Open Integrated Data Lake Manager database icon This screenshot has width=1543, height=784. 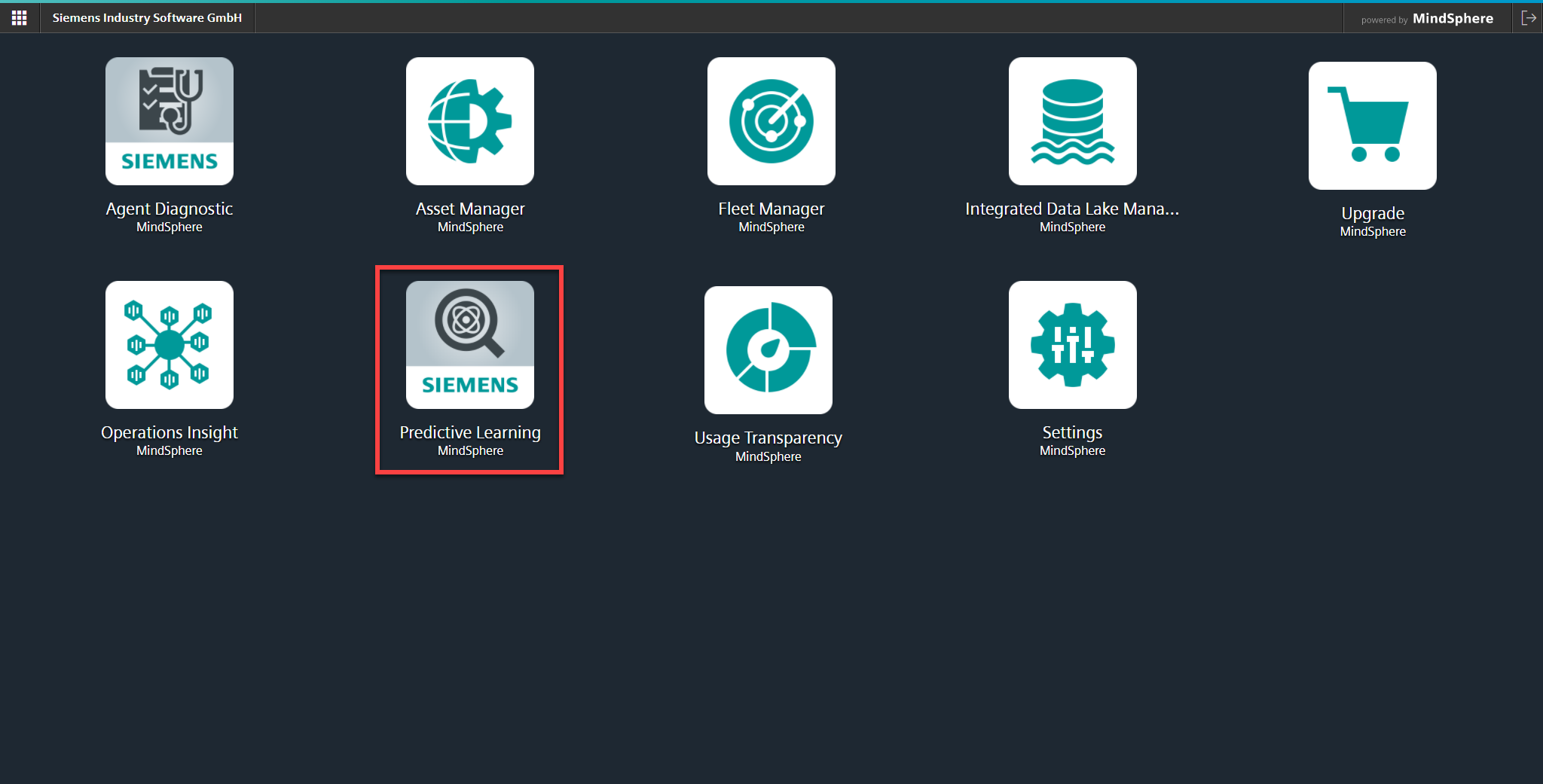[x=1073, y=121]
